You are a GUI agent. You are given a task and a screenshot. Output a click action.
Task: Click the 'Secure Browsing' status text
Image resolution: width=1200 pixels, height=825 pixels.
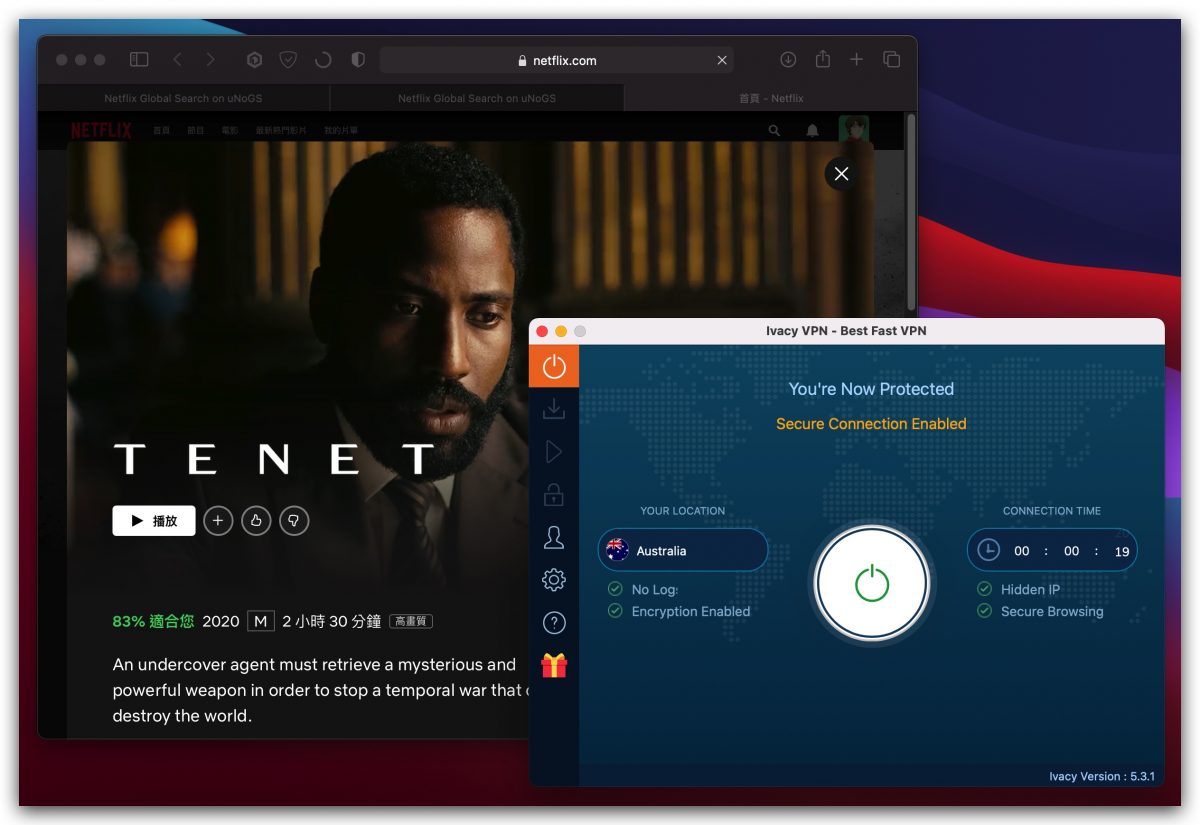[1052, 612]
